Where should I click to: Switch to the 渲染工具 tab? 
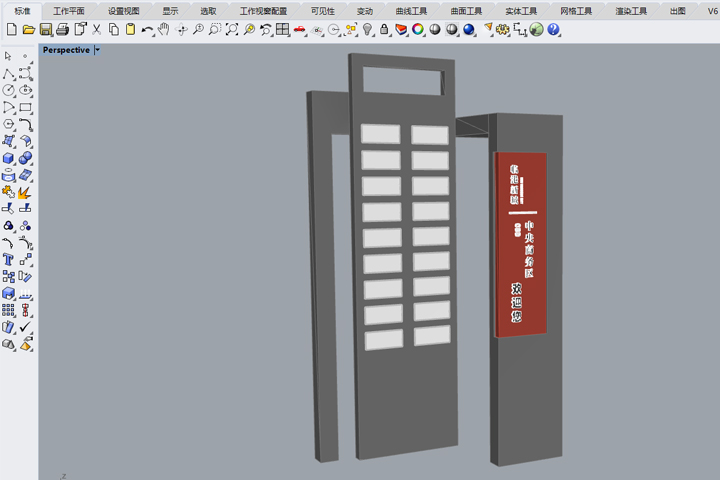[x=631, y=11]
